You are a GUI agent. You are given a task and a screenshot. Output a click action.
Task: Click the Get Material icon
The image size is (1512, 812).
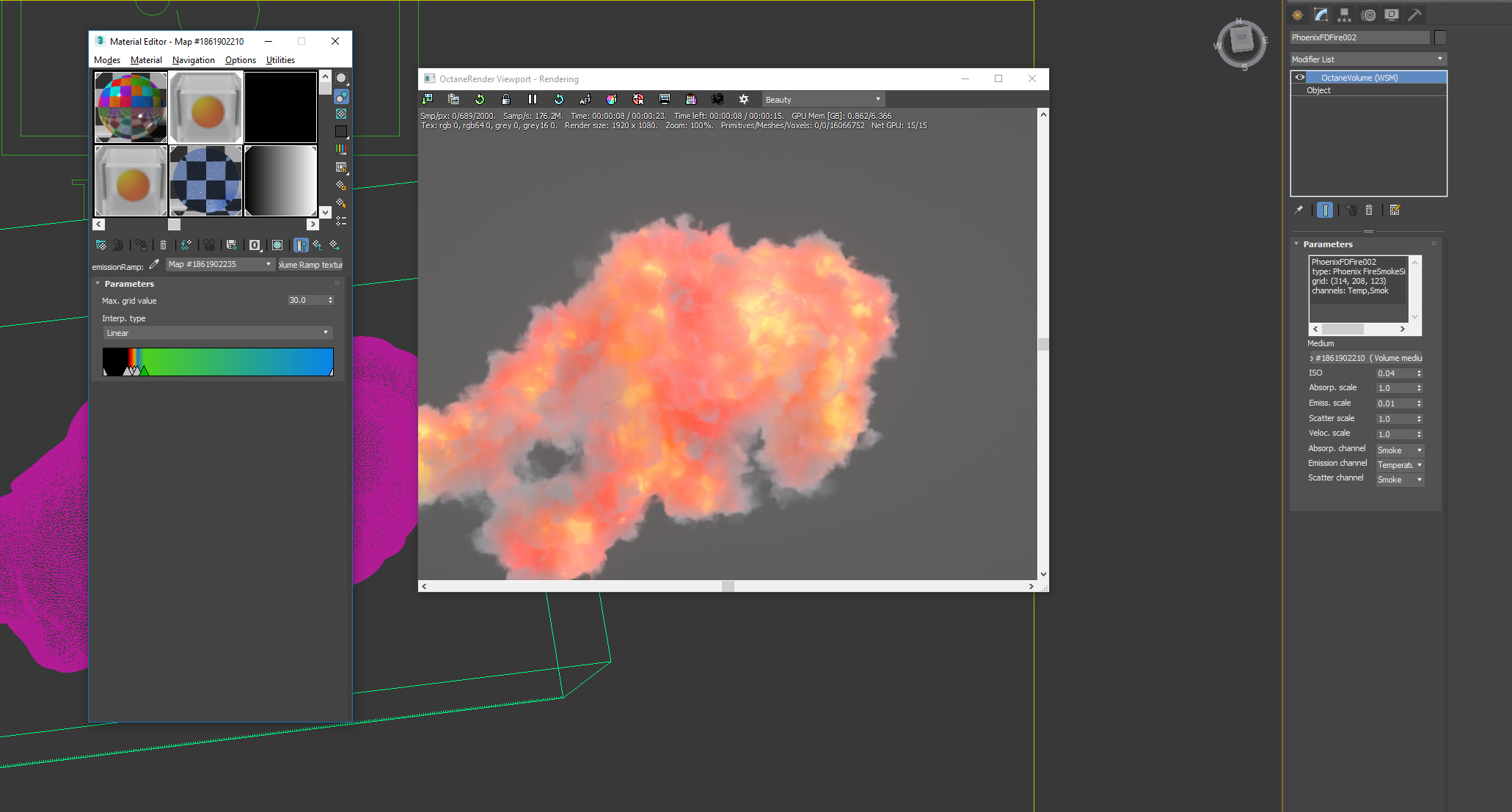(x=101, y=245)
